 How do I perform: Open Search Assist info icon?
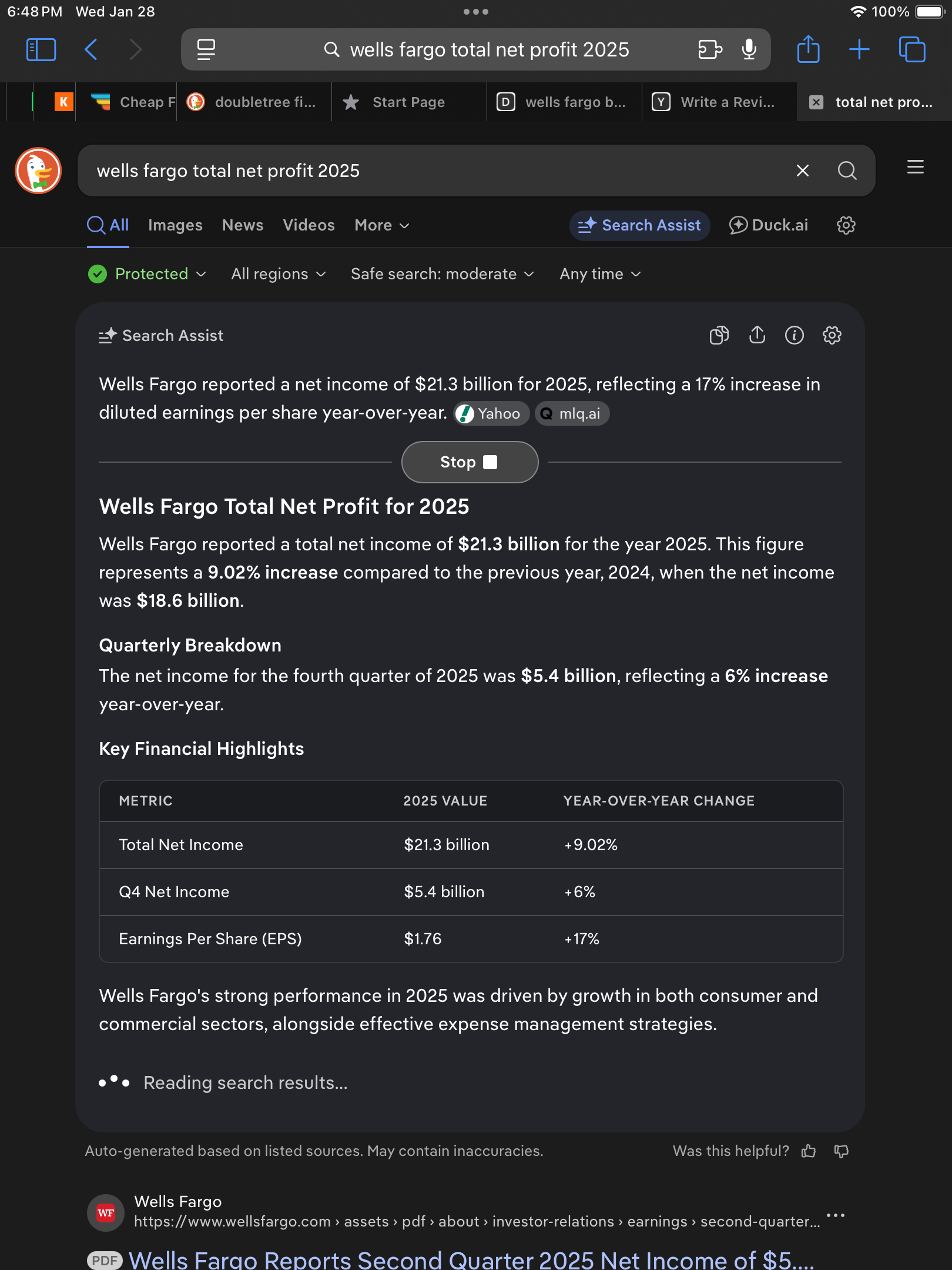[x=794, y=336]
